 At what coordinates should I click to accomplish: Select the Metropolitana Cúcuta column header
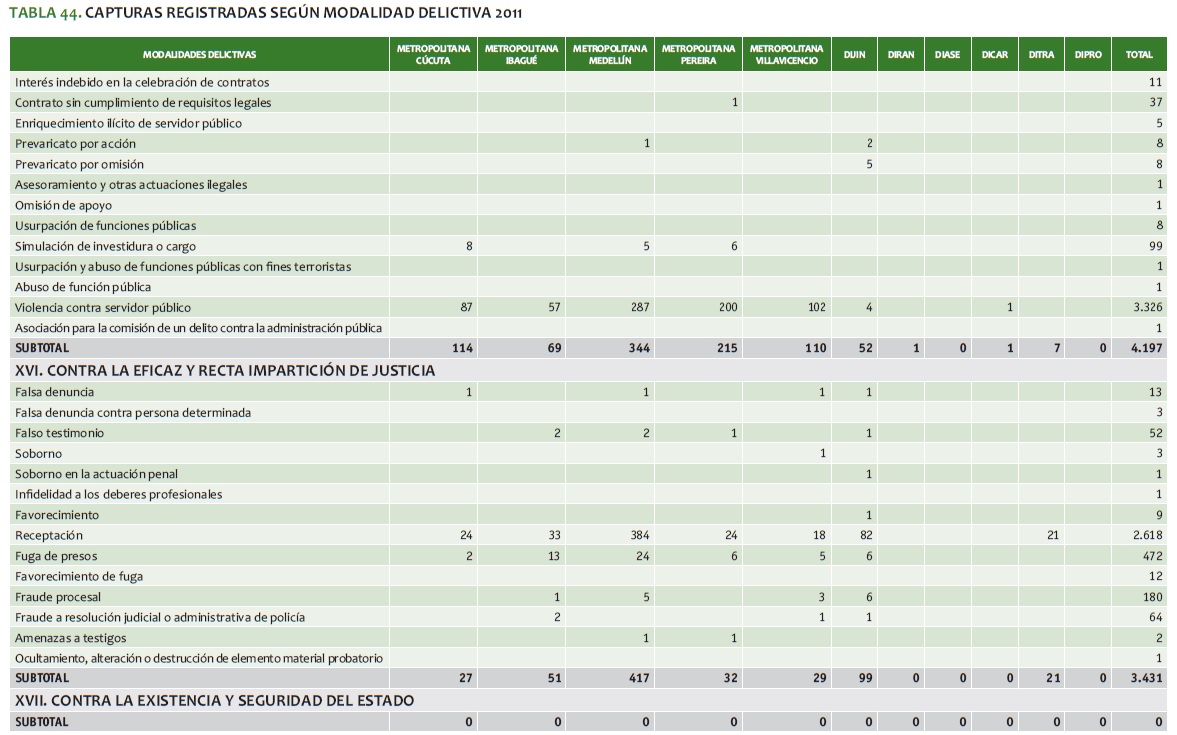[433, 55]
